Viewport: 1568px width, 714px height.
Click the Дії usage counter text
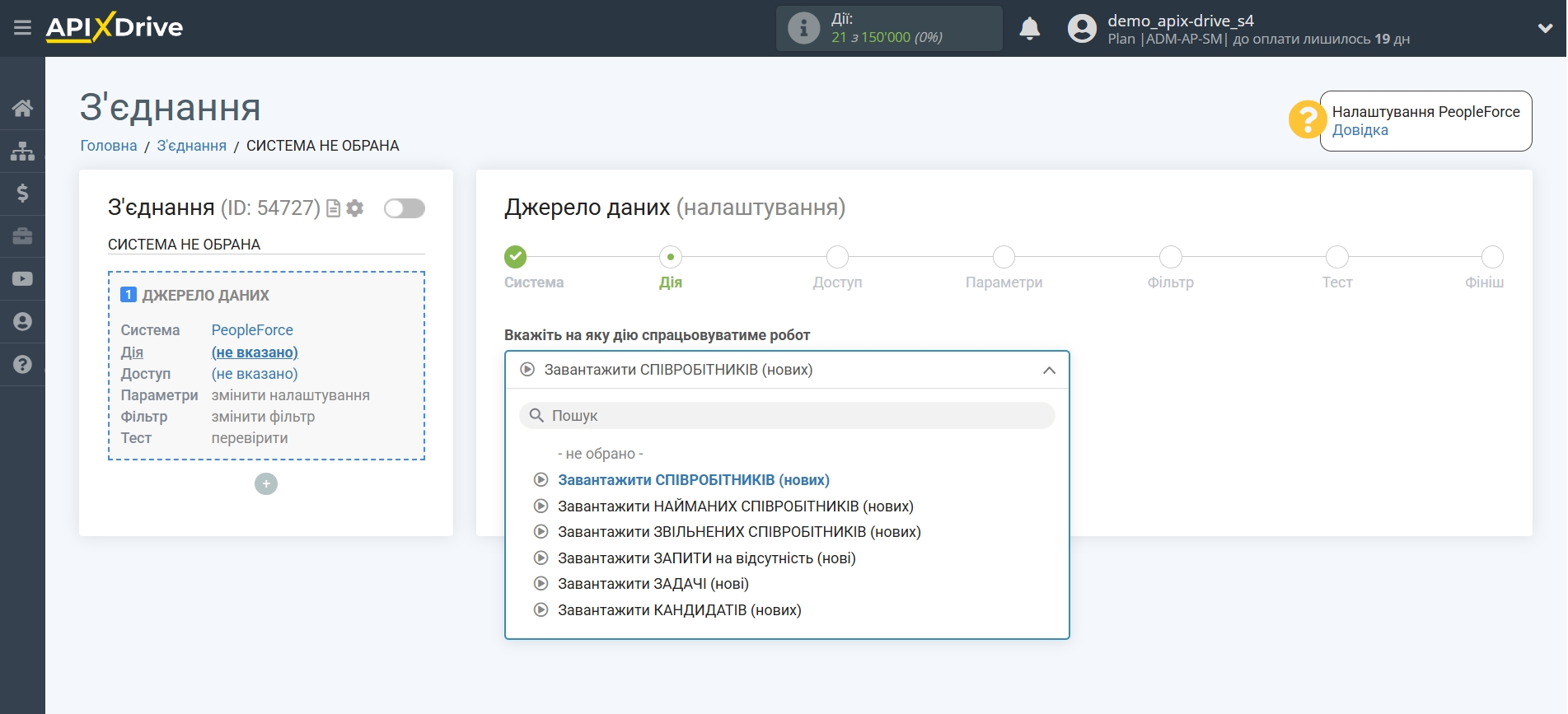click(x=887, y=28)
